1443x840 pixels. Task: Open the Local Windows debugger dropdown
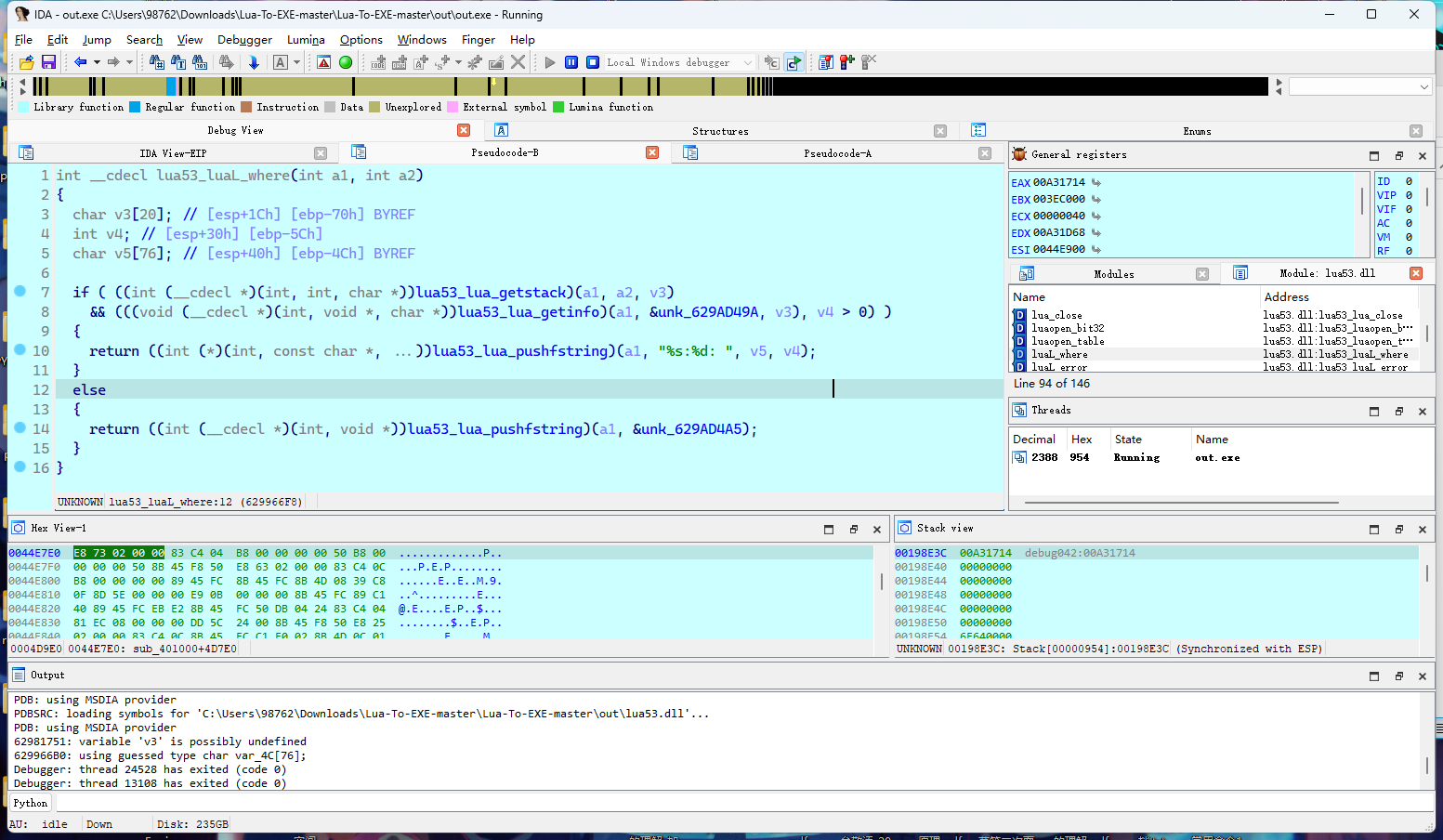(747, 62)
